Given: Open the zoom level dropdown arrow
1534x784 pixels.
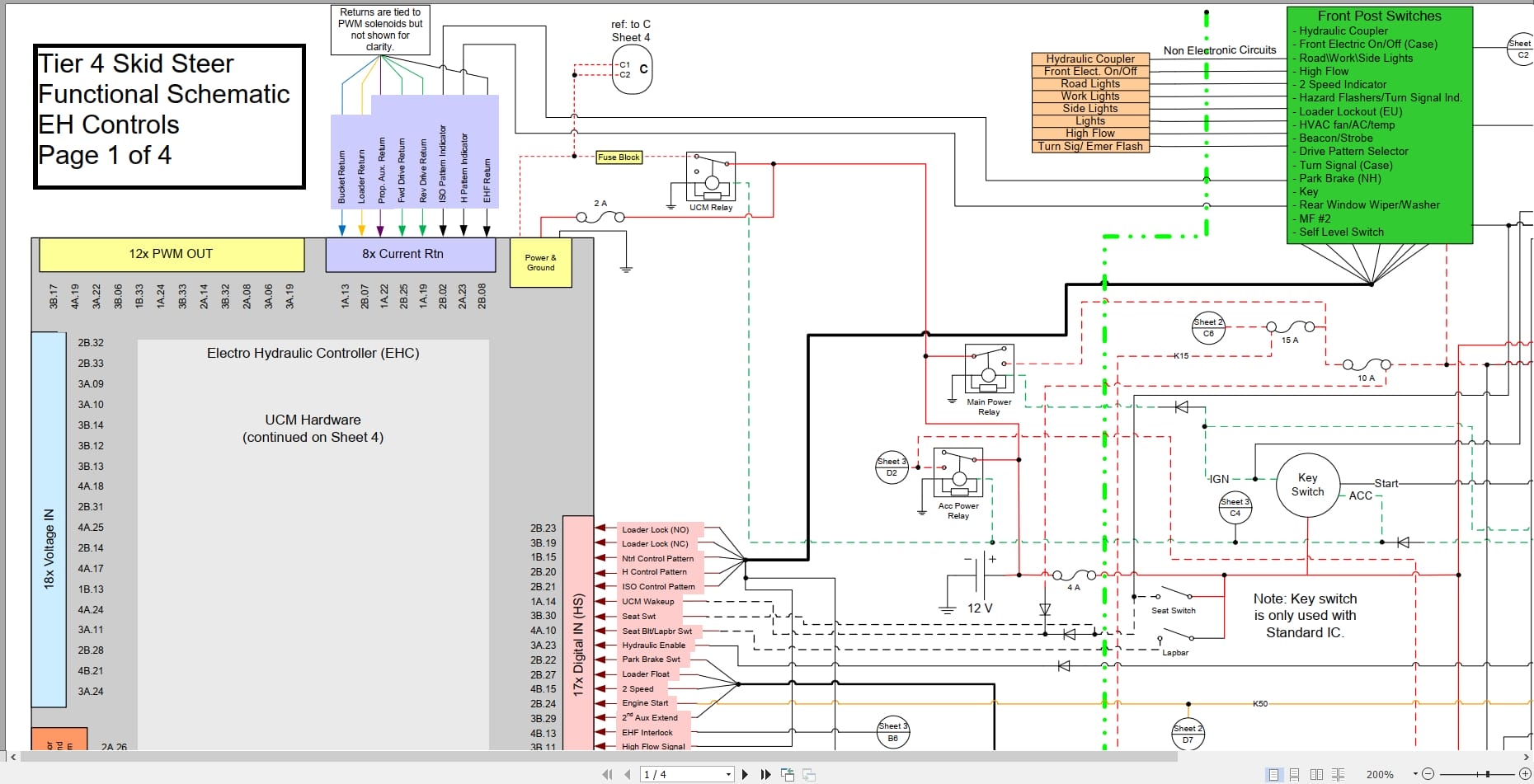Looking at the screenshot, I should (1415, 774).
